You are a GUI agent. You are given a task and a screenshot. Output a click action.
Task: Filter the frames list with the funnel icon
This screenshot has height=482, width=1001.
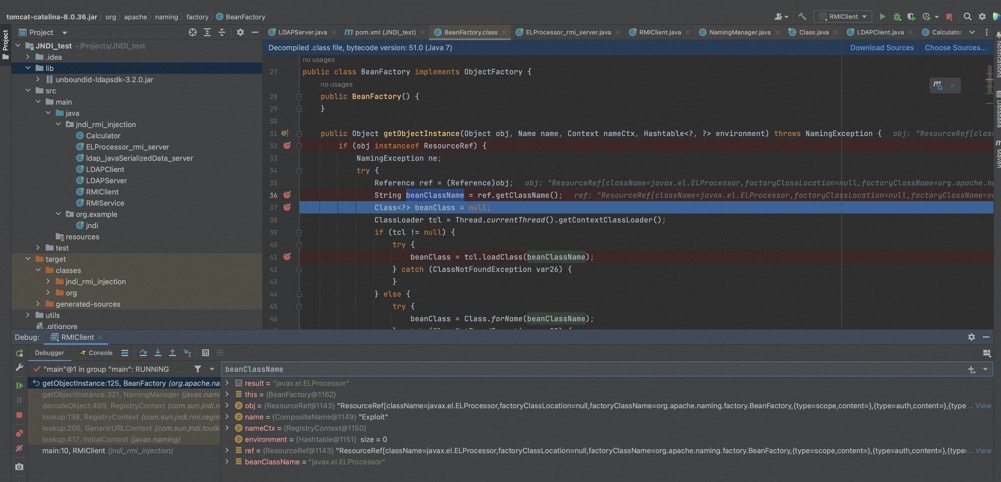[x=197, y=369]
